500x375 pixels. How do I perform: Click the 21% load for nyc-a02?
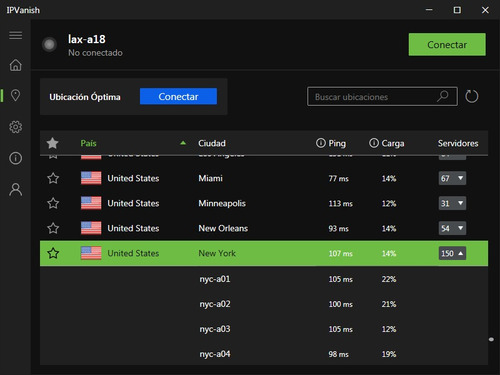tap(389, 304)
